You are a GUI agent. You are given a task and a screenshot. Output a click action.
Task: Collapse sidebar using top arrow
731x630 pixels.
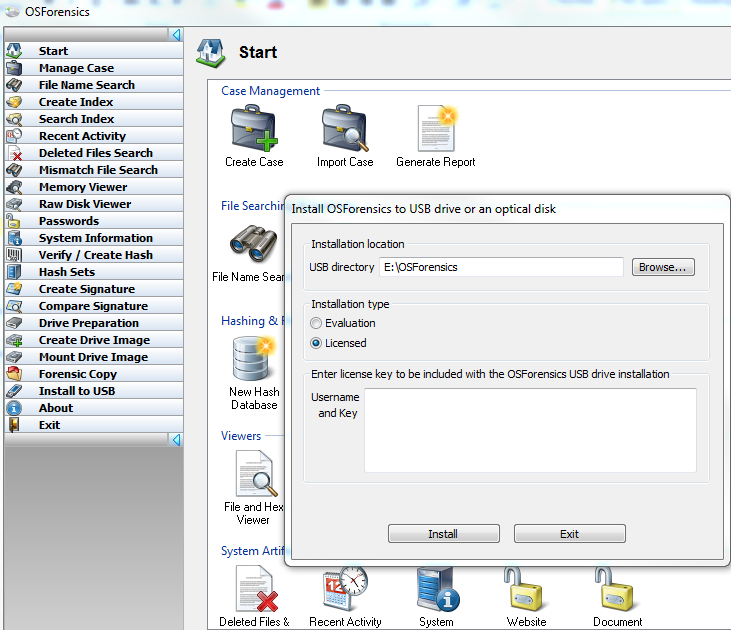[x=176, y=35]
